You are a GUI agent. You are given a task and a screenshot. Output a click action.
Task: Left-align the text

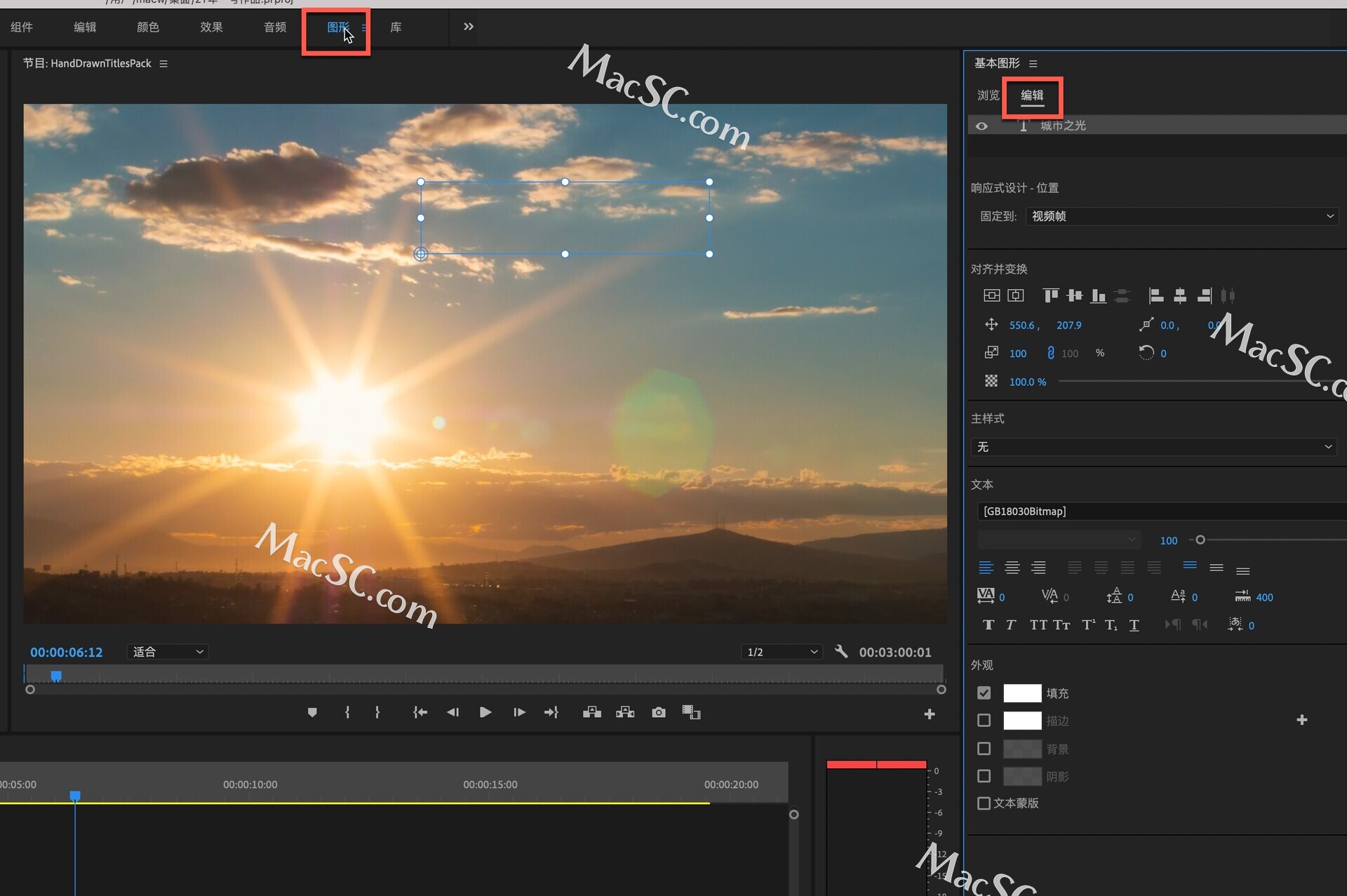point(986,568)
